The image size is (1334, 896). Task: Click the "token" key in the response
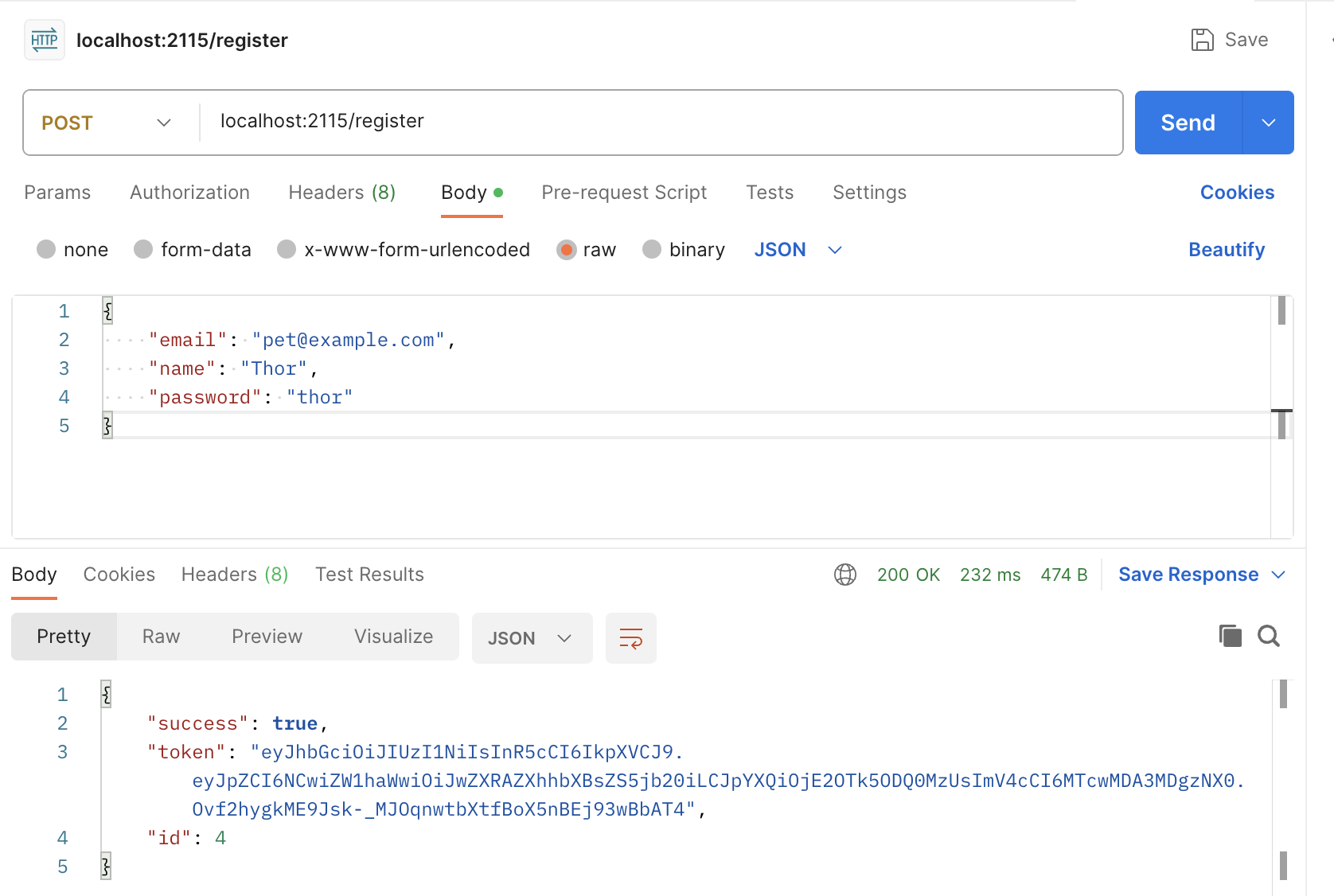[186, 753]
